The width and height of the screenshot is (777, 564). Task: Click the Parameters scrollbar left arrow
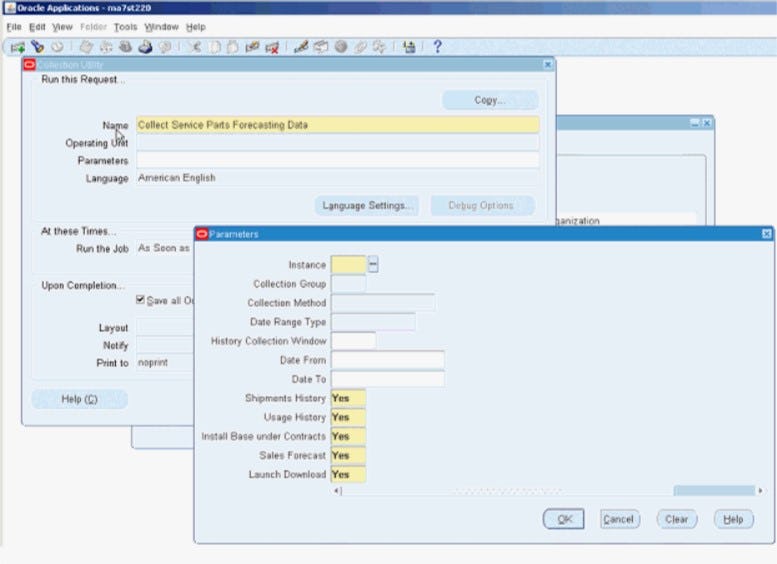(337, 491)
